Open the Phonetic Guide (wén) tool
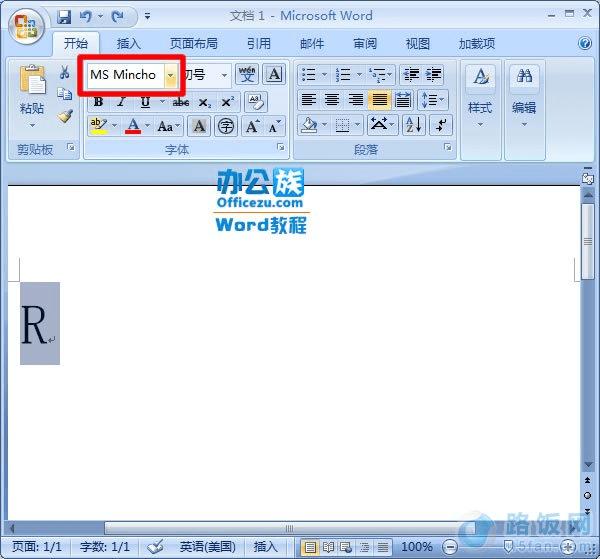Screen dimensions: 600x559 (x=247, y=74)
